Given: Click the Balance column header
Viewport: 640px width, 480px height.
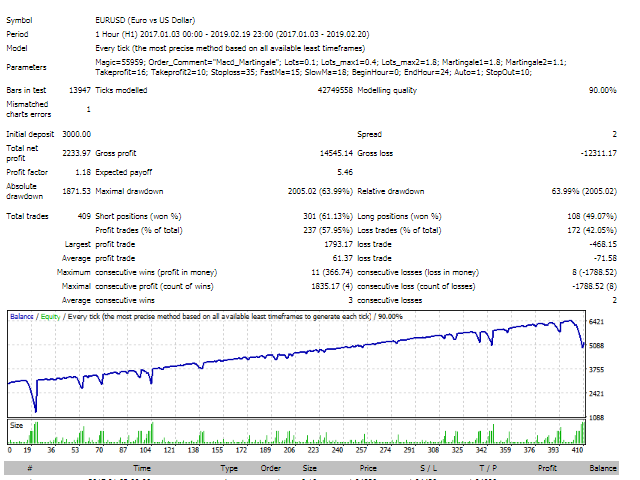Looking at the screenshot, I should 603,467.
